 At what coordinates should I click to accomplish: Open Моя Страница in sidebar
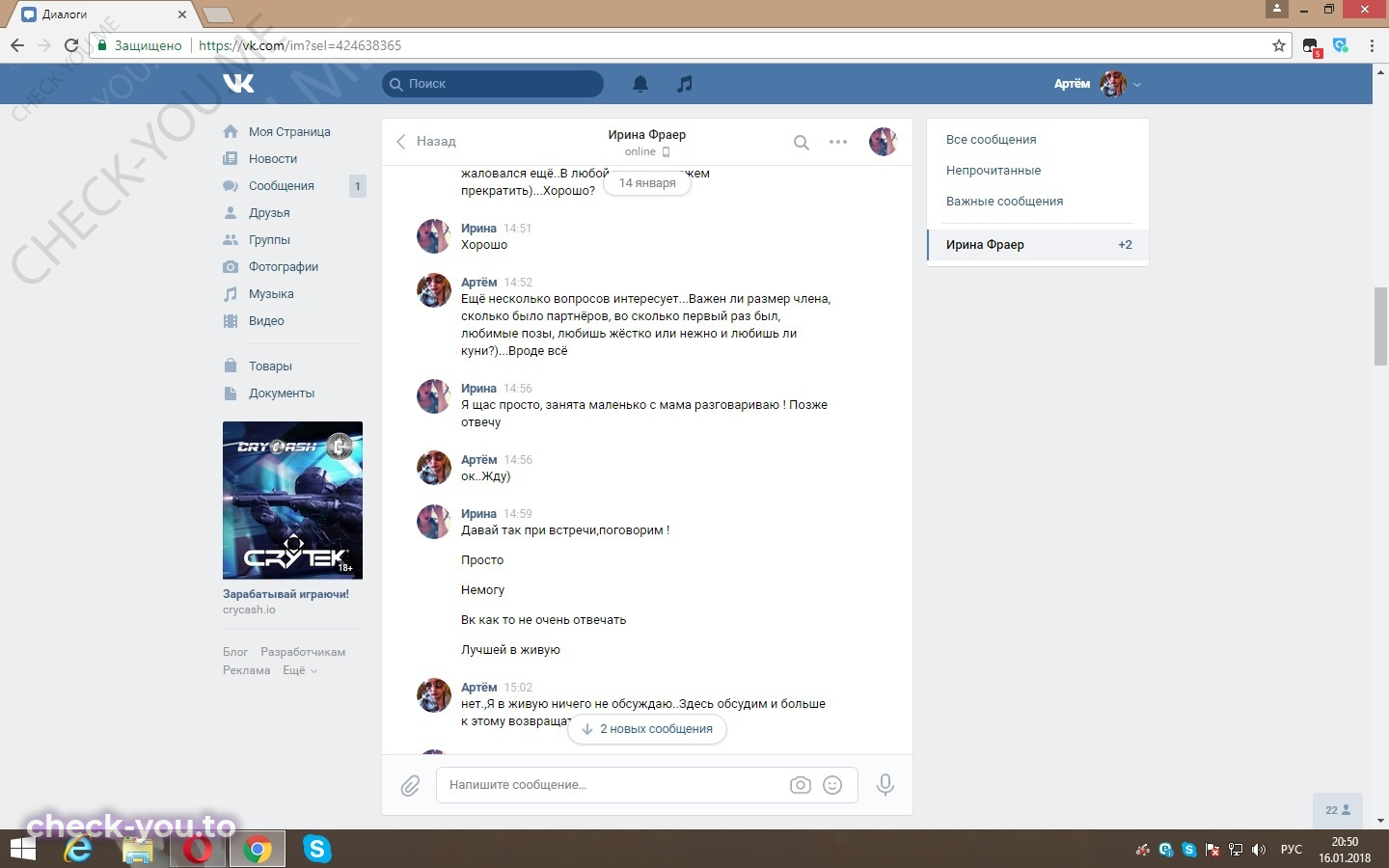coord(289,132)
